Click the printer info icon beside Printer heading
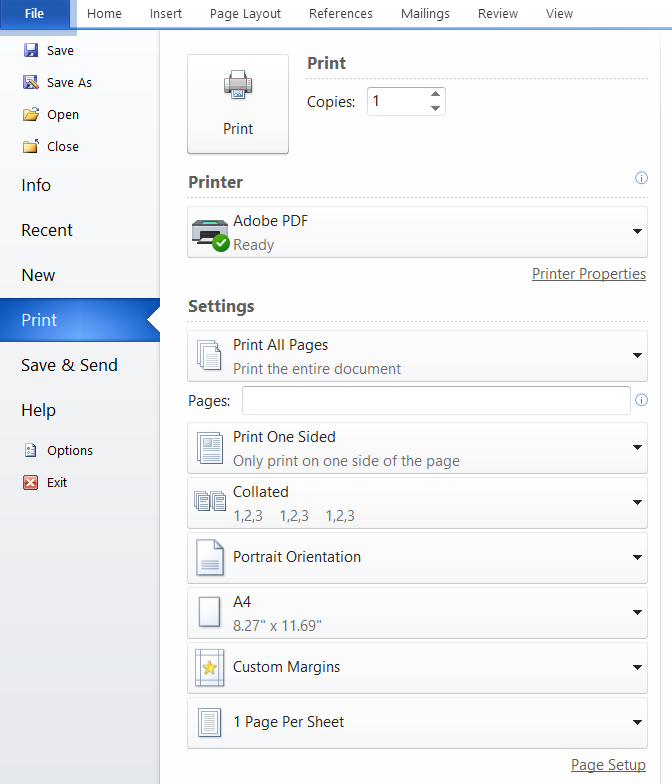The width and height of the screenshot is (672, 784). coord(641,178)
